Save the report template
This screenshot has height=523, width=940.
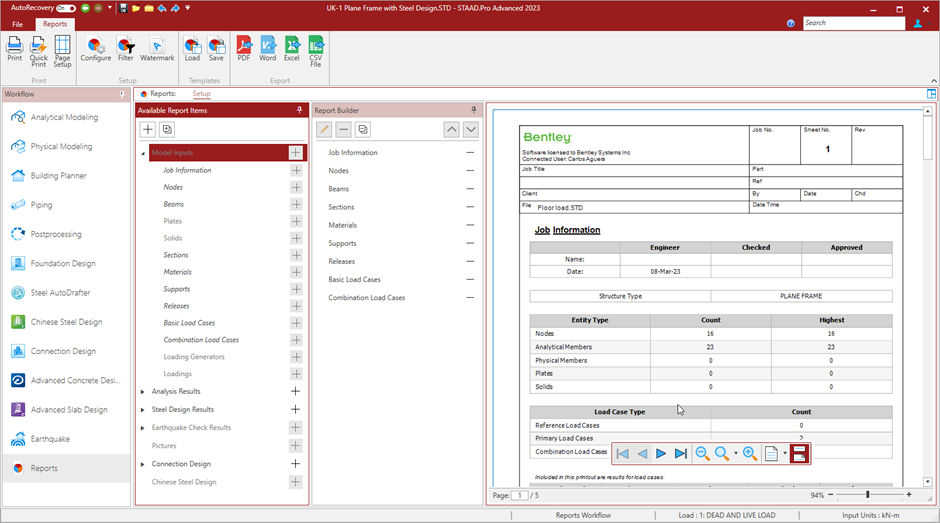(216, 49)
